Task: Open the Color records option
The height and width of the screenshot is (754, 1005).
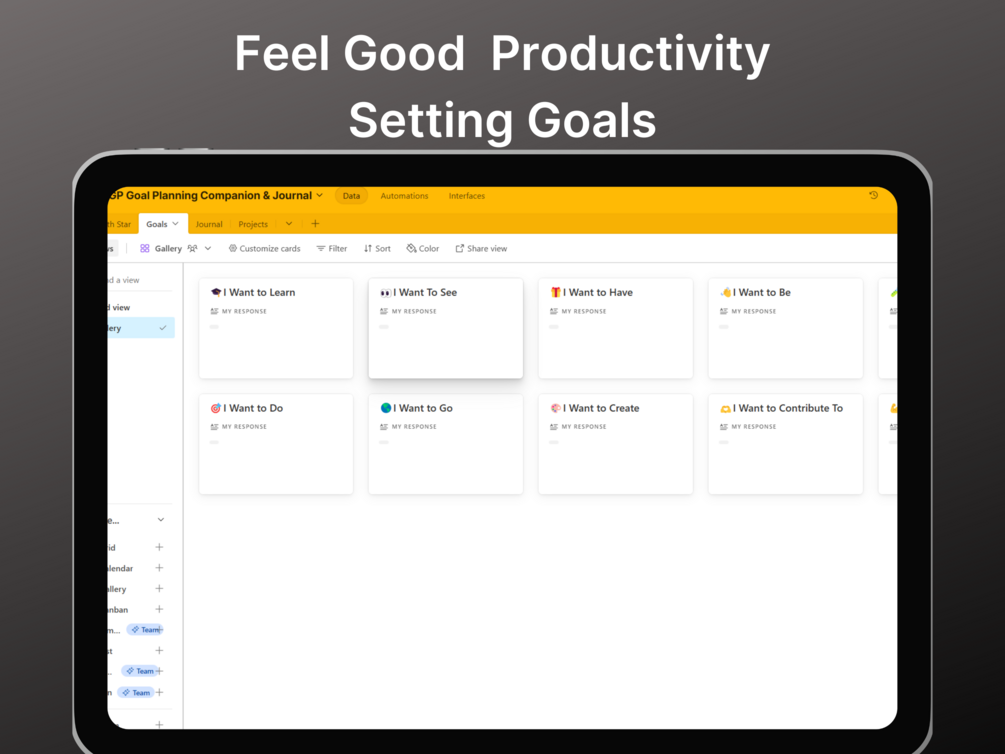Action: tap(422, 249)
